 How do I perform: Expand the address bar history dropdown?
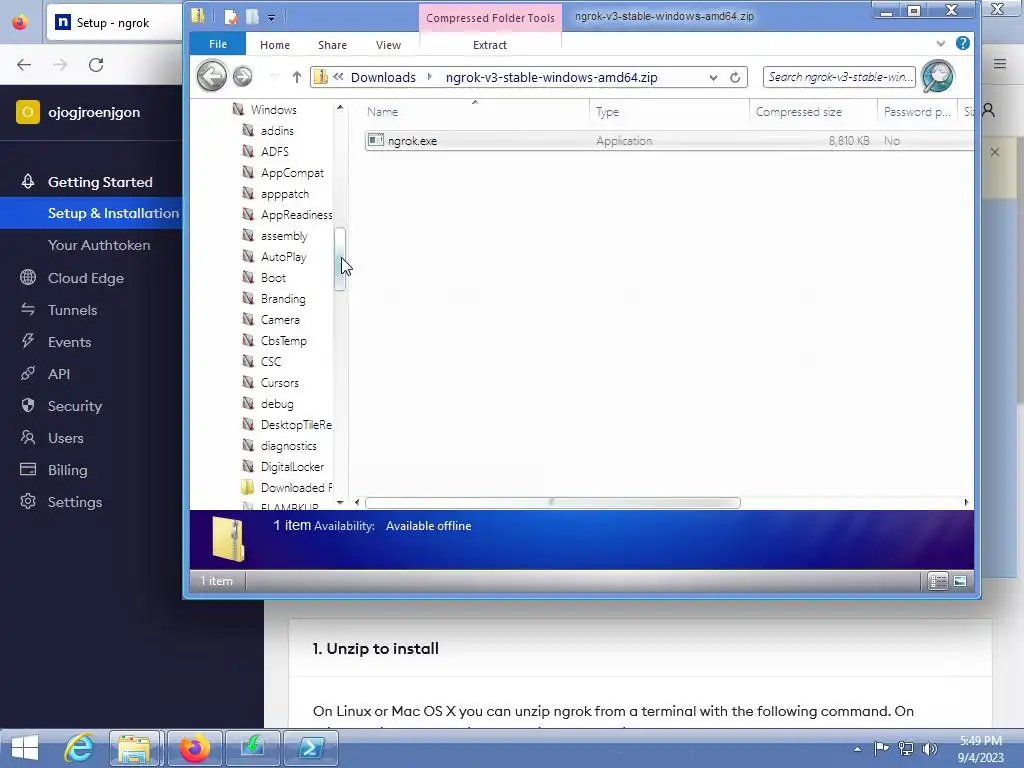tap(713, 78)
